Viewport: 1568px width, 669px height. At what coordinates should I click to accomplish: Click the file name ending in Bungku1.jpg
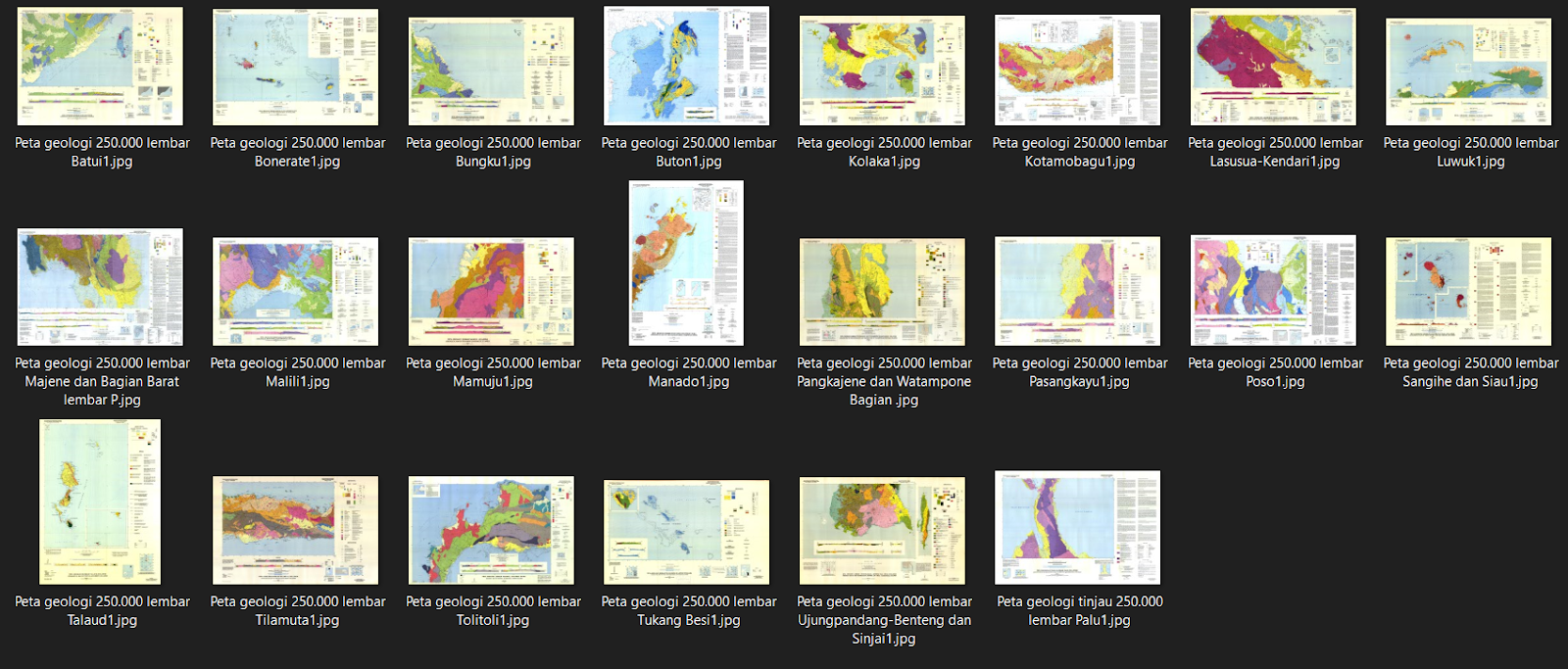493,152
